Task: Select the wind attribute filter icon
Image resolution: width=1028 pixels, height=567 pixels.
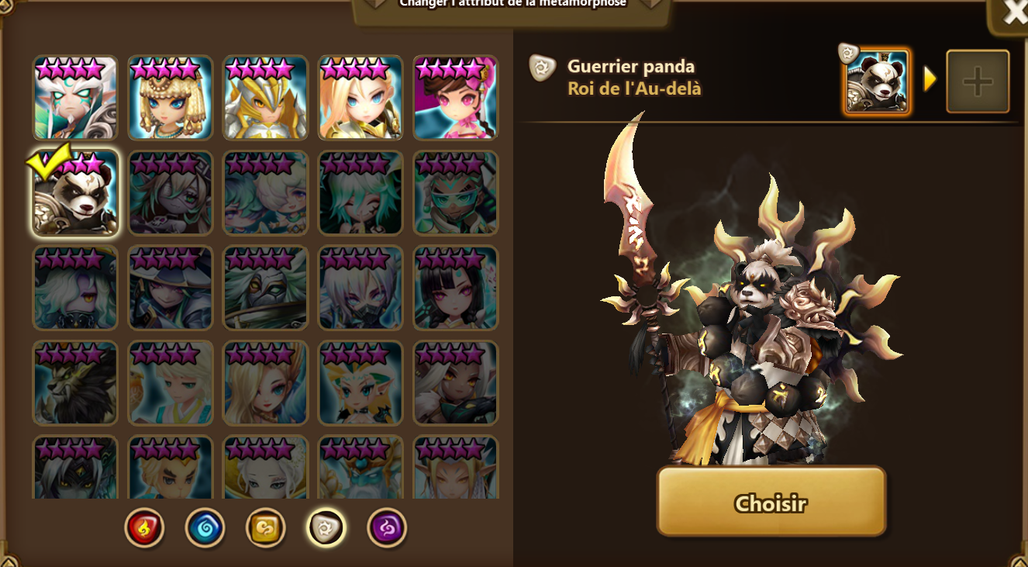Action: (x=266, y=527)
